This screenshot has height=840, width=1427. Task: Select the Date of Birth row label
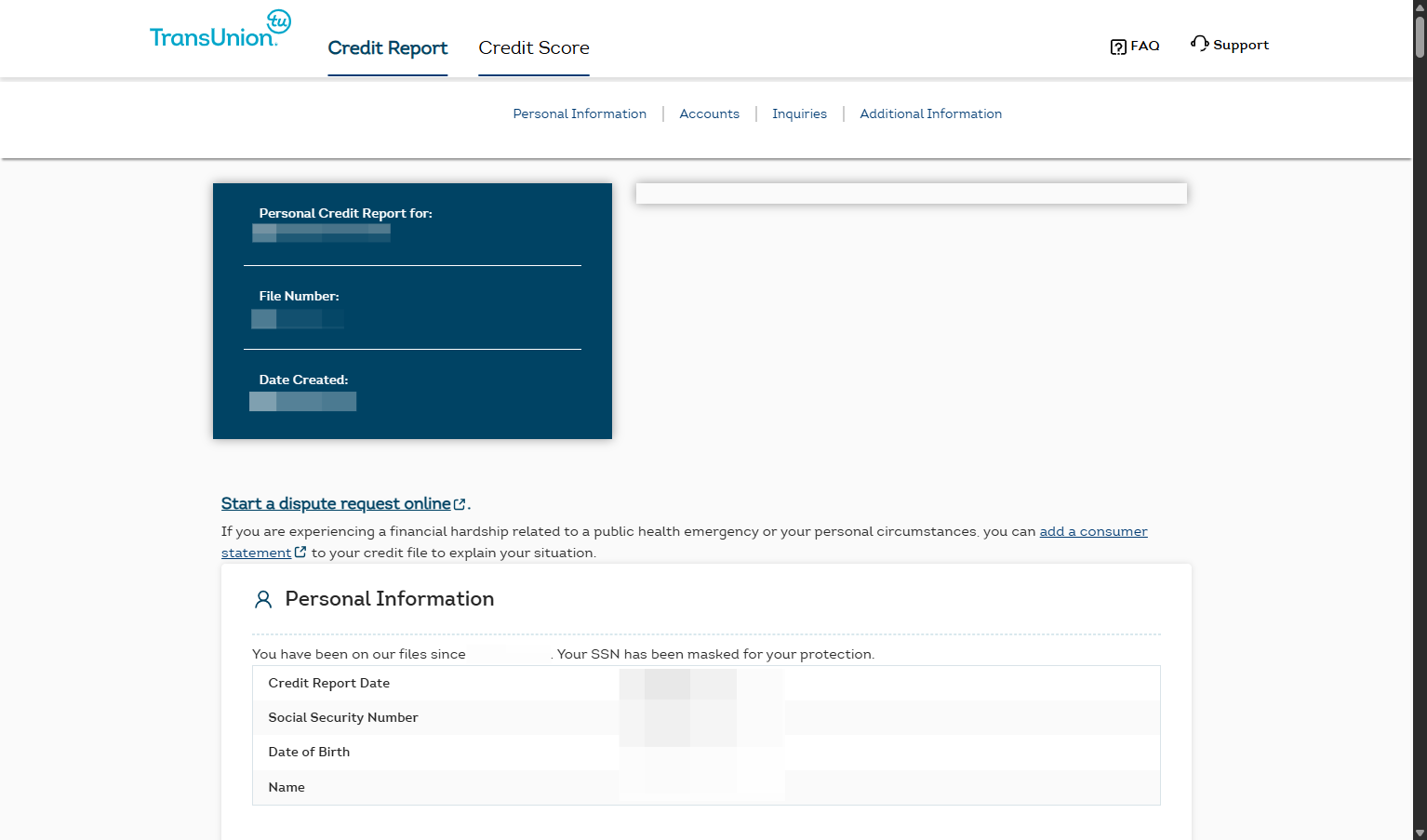coord(309,752)
